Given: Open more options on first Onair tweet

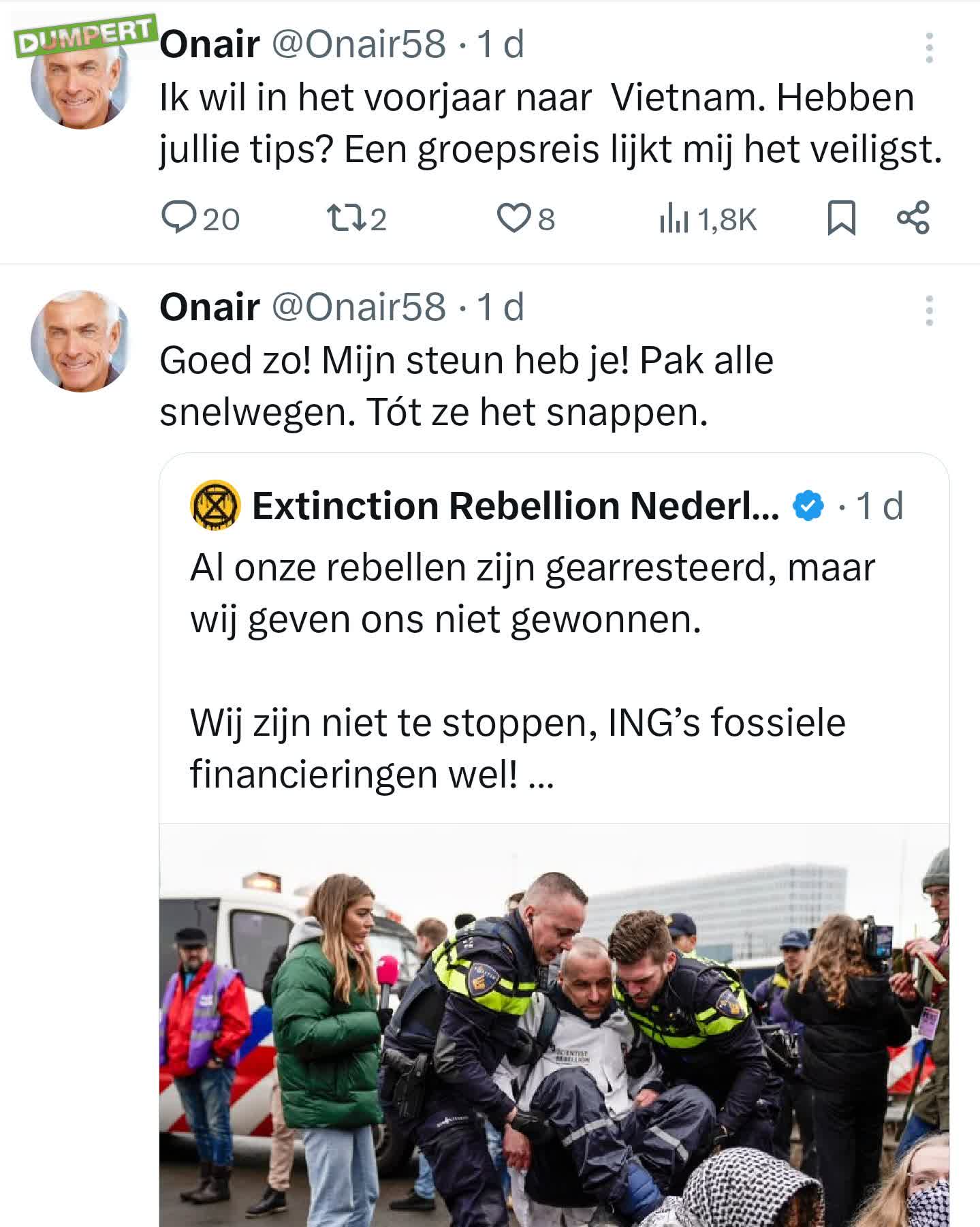Looking at the screenshot, I should click(x=929, y=47).
